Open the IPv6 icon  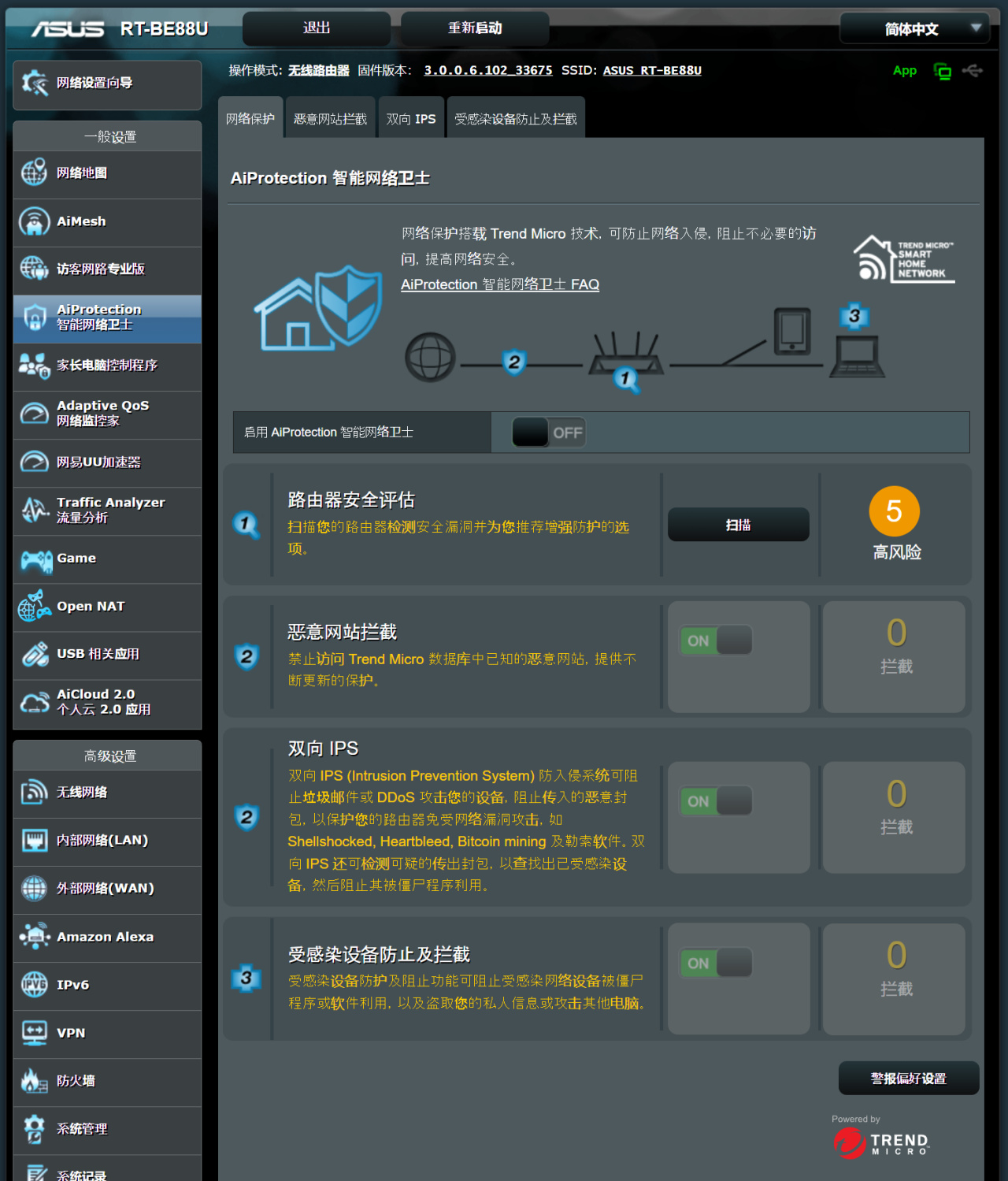[x=34, y=985]
